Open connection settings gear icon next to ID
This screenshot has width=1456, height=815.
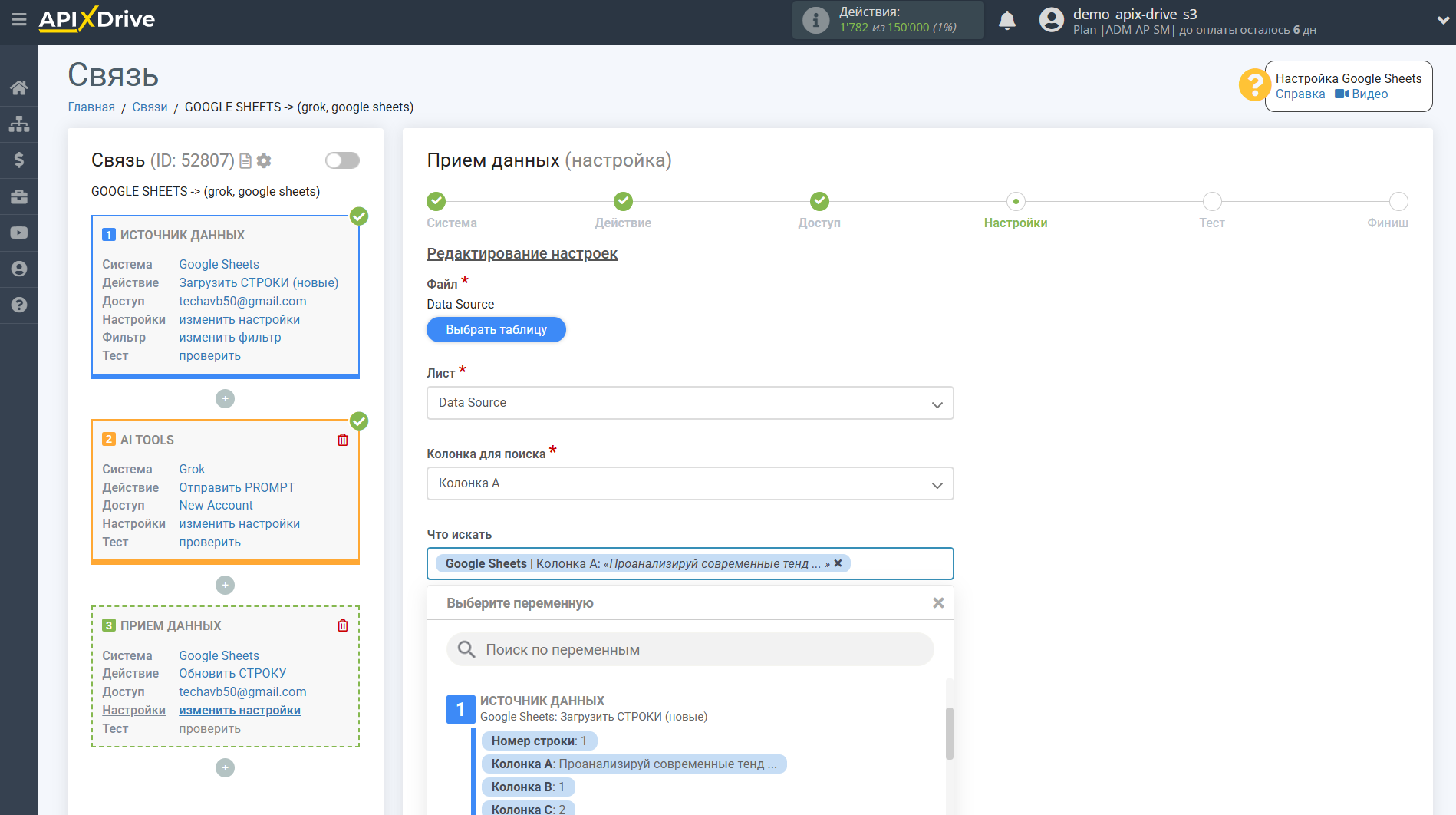(265, 160)
